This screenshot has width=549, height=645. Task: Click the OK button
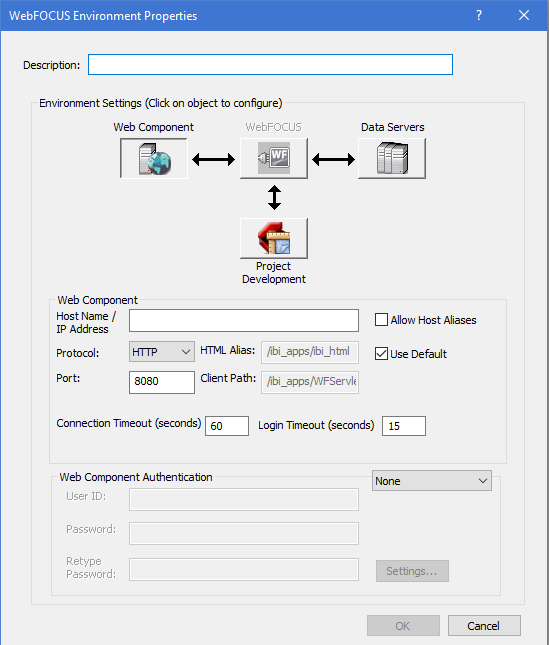tap(403, 626)
